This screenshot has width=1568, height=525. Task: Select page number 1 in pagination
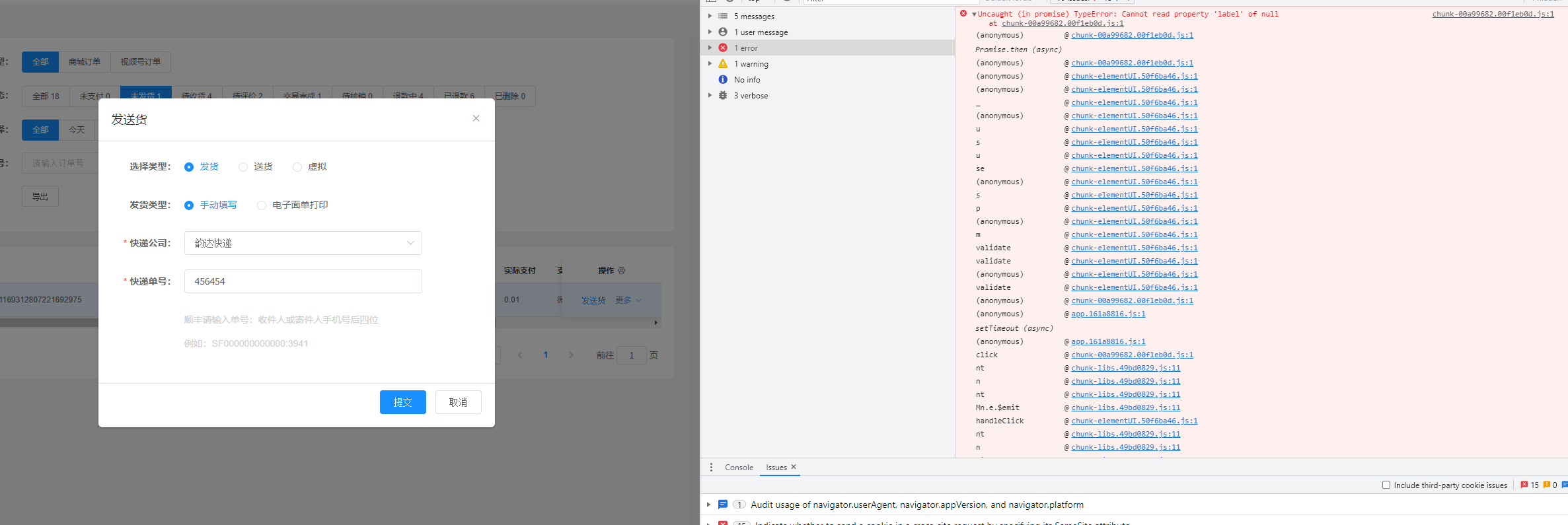[x=545, y=355]
